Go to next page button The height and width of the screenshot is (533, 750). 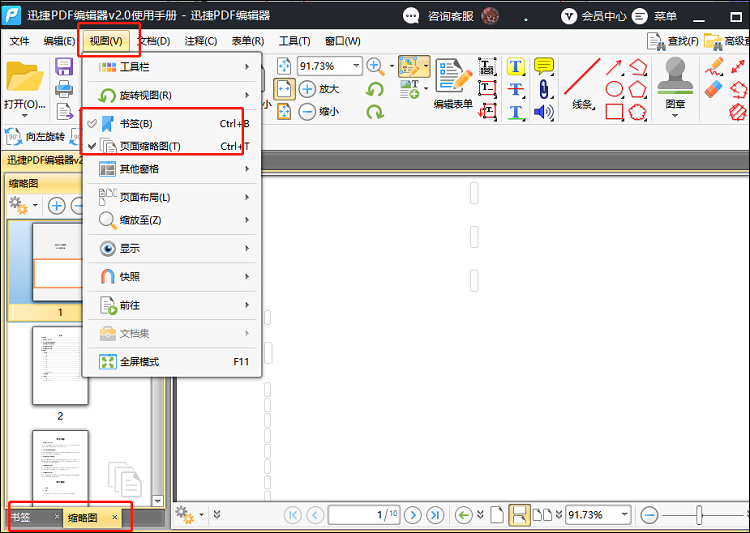pyautogui.click(x=413, y=515)
